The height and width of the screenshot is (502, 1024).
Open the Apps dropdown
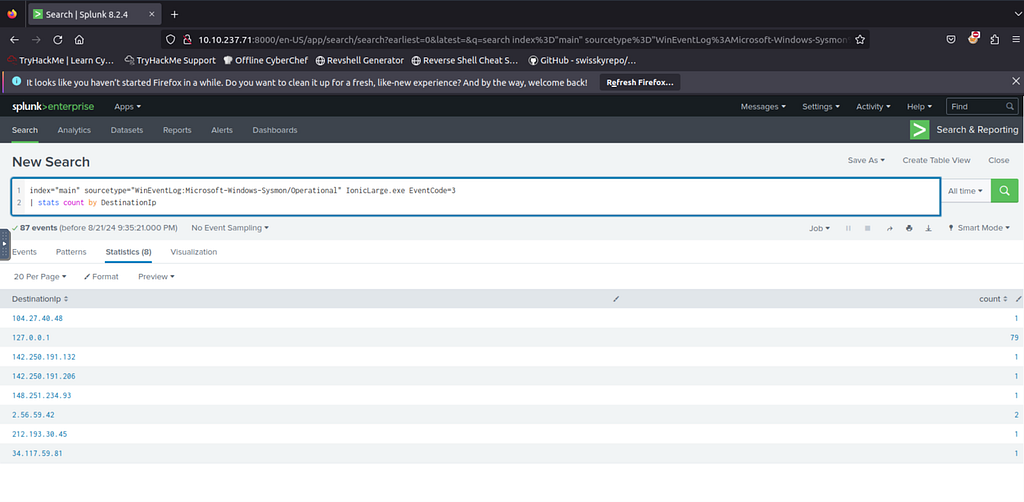point(127,106)
